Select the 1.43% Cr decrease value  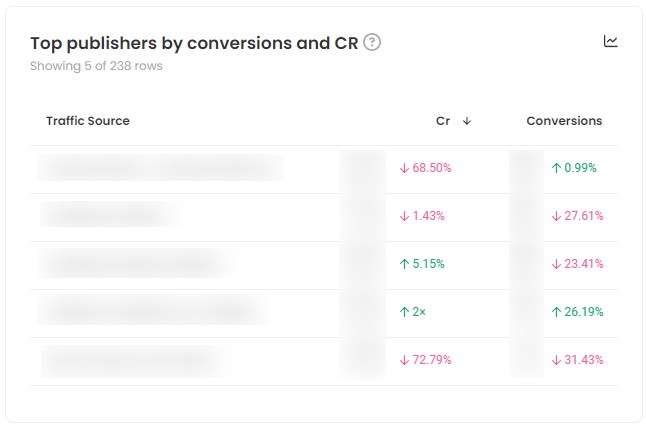point(422,216)
